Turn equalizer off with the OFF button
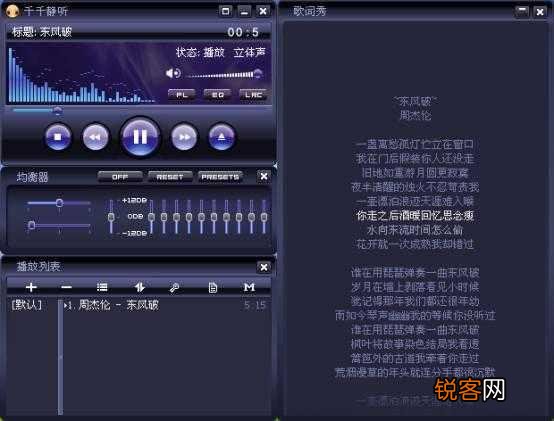The width and height of the screenshot is (554, 421). [x=120, y=177]
